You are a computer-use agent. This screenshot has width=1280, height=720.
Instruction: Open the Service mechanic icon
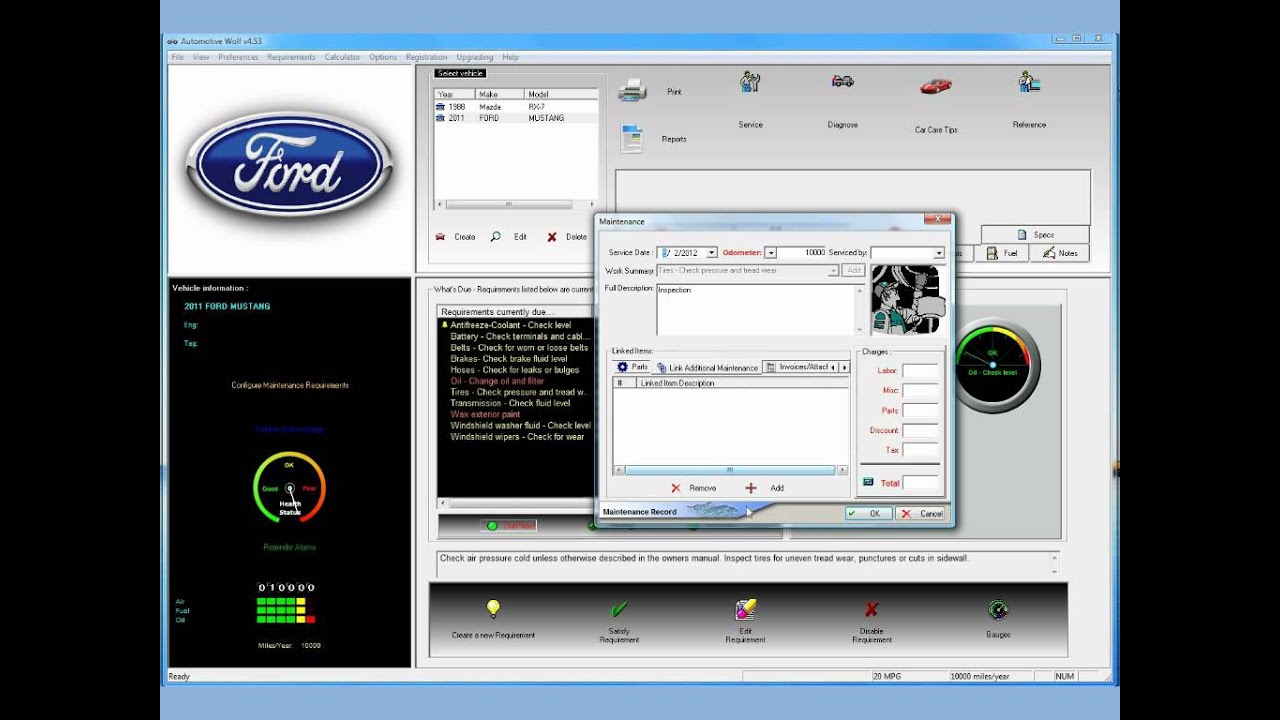point(750,82)
